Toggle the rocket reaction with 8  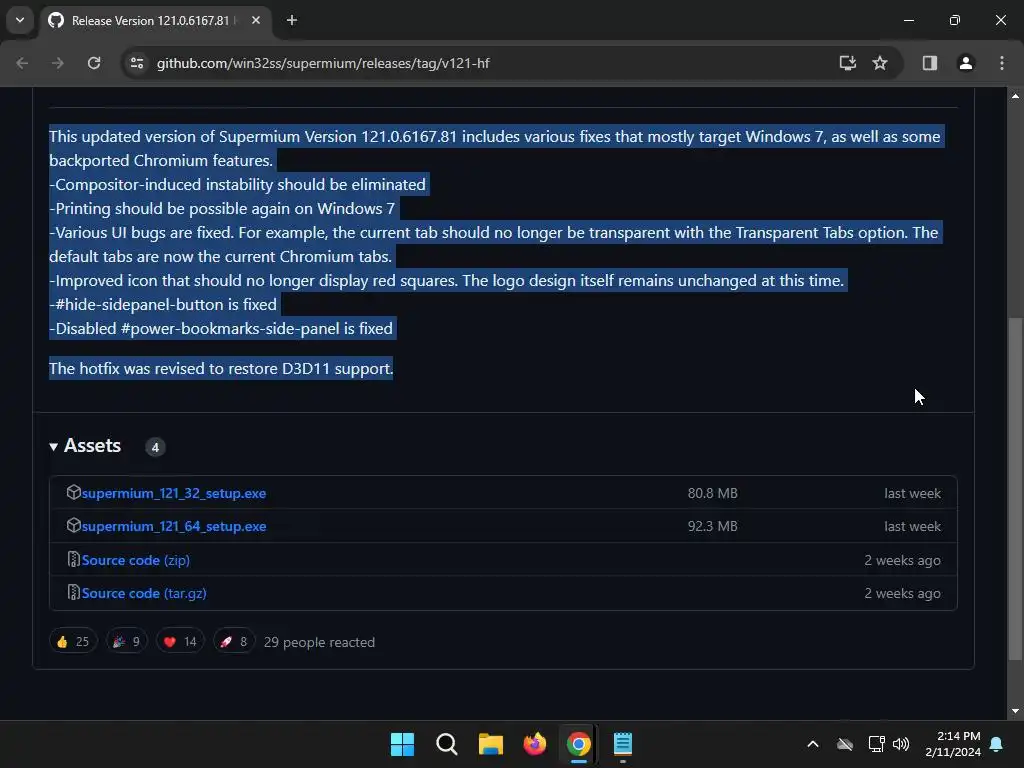tap(234, 641)
